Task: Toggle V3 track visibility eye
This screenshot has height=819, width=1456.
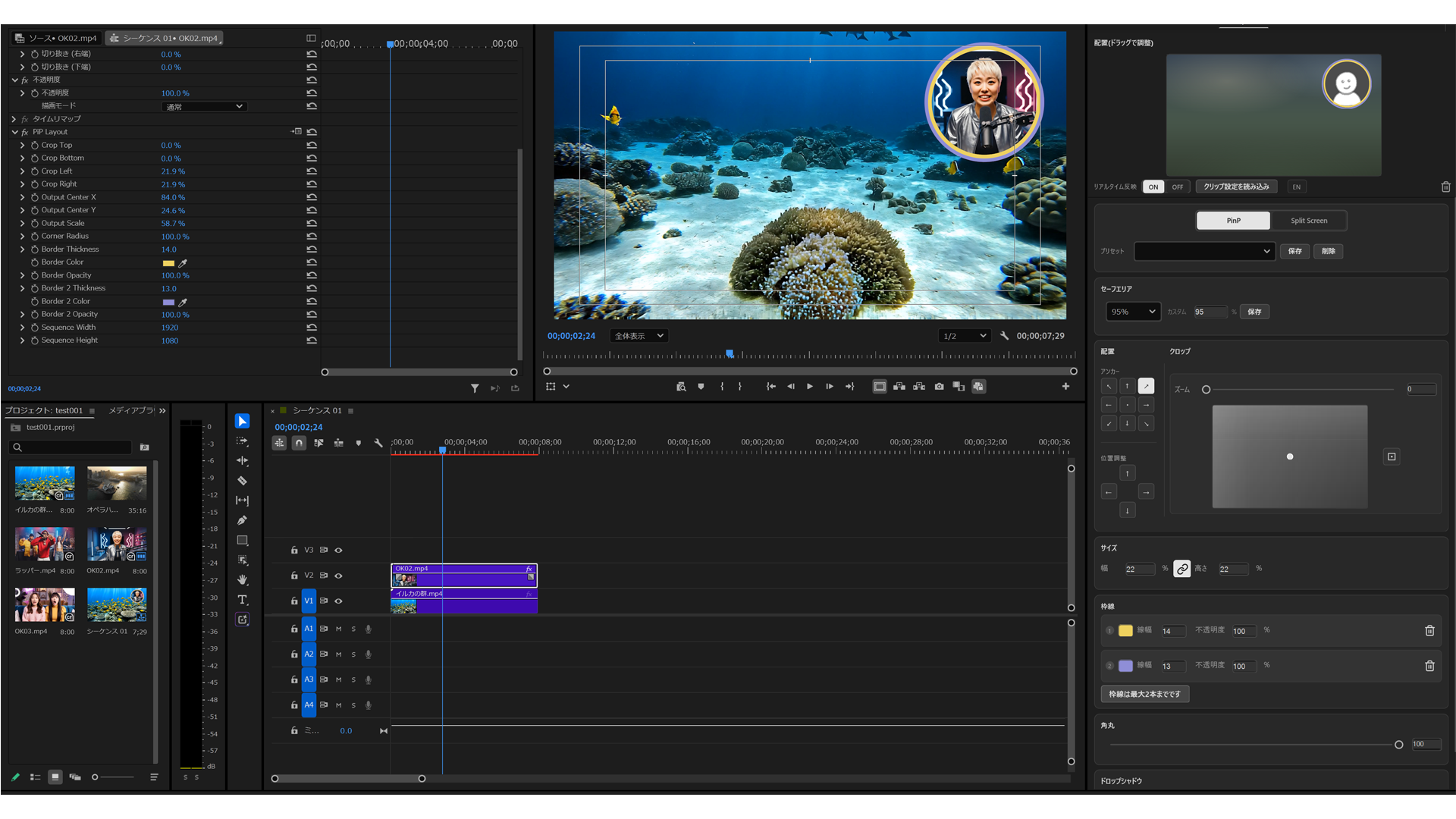Action: pos(338,551)
